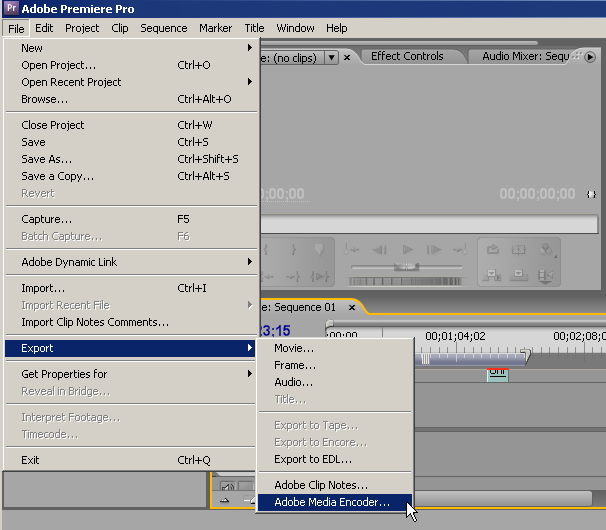The image size is (606, 530).
Task: Click the blue timeline current timecode
Action: 276,331
